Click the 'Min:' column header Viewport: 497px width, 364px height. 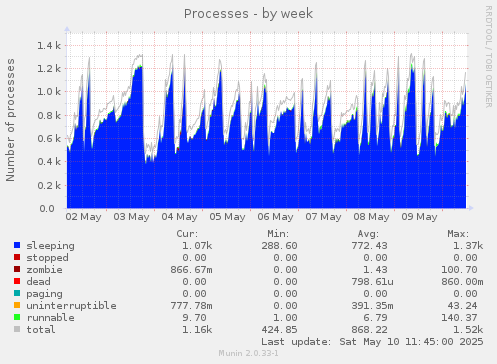tap(278, 234)
